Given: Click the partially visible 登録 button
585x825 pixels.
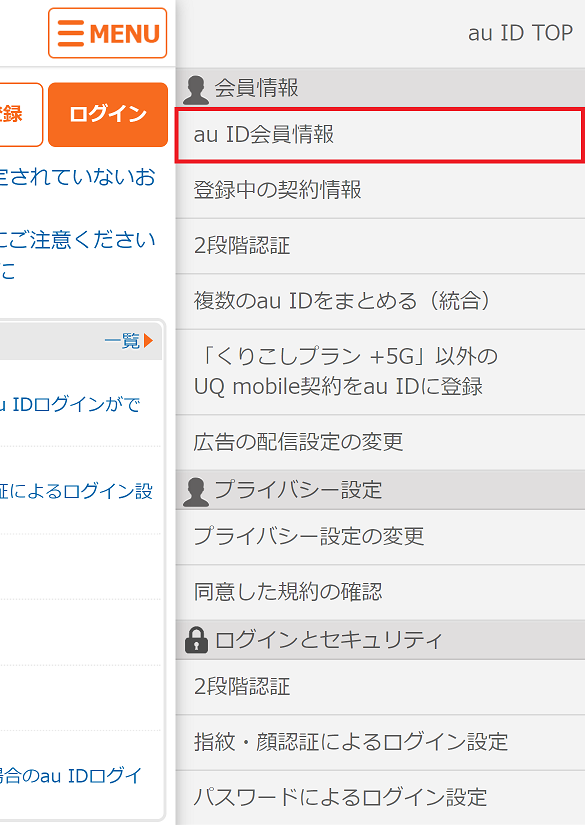Looking at the screenshot, I should point(21,114).
